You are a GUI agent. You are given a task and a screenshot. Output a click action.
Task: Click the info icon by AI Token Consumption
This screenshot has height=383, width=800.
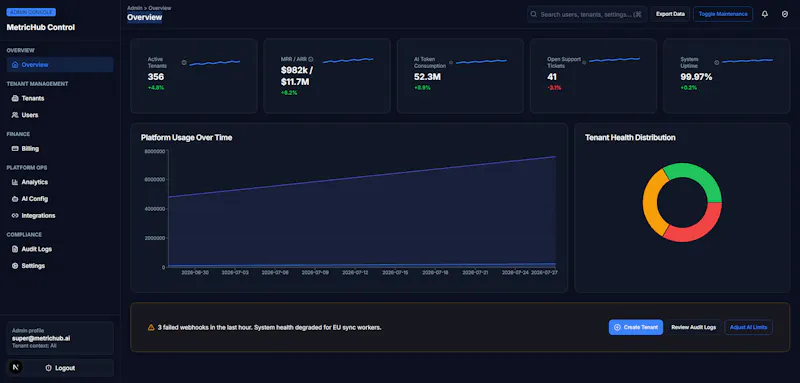point(451,63)
